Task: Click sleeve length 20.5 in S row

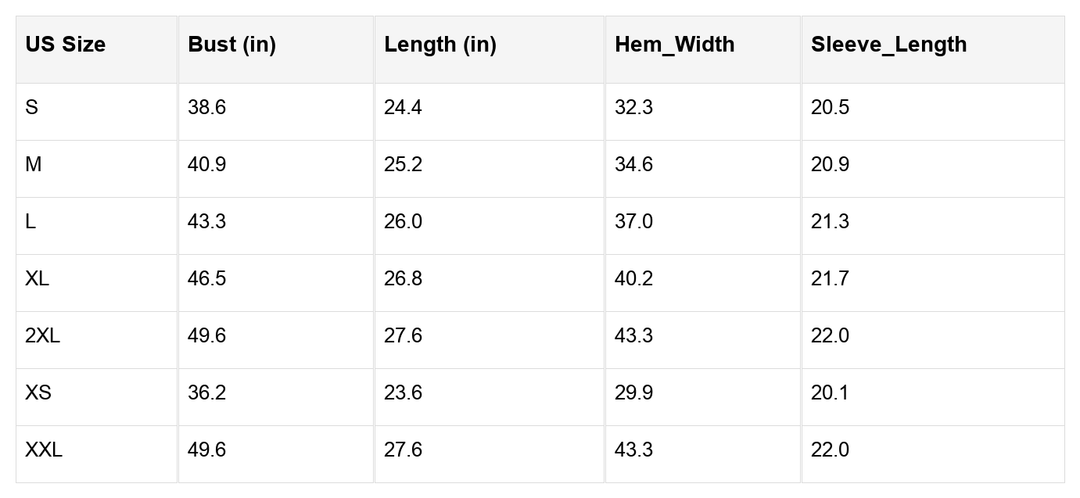Action: pyautogui.click(x=830, y=107)
